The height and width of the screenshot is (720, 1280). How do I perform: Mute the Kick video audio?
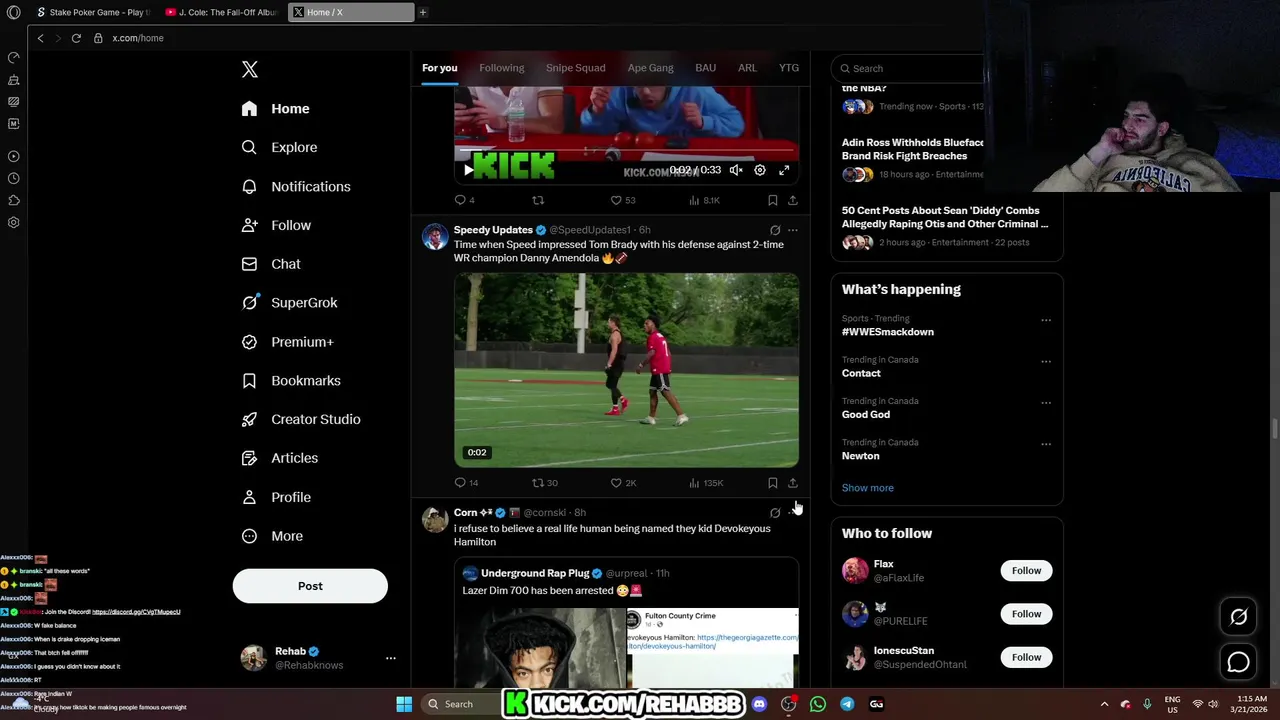(x=736, y=170)
